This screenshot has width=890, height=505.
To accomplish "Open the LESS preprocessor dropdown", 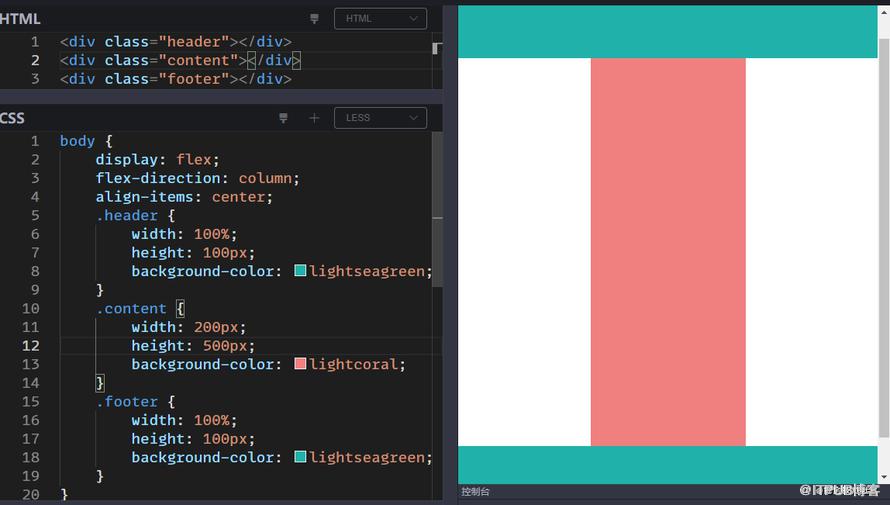I will point(380,118).
